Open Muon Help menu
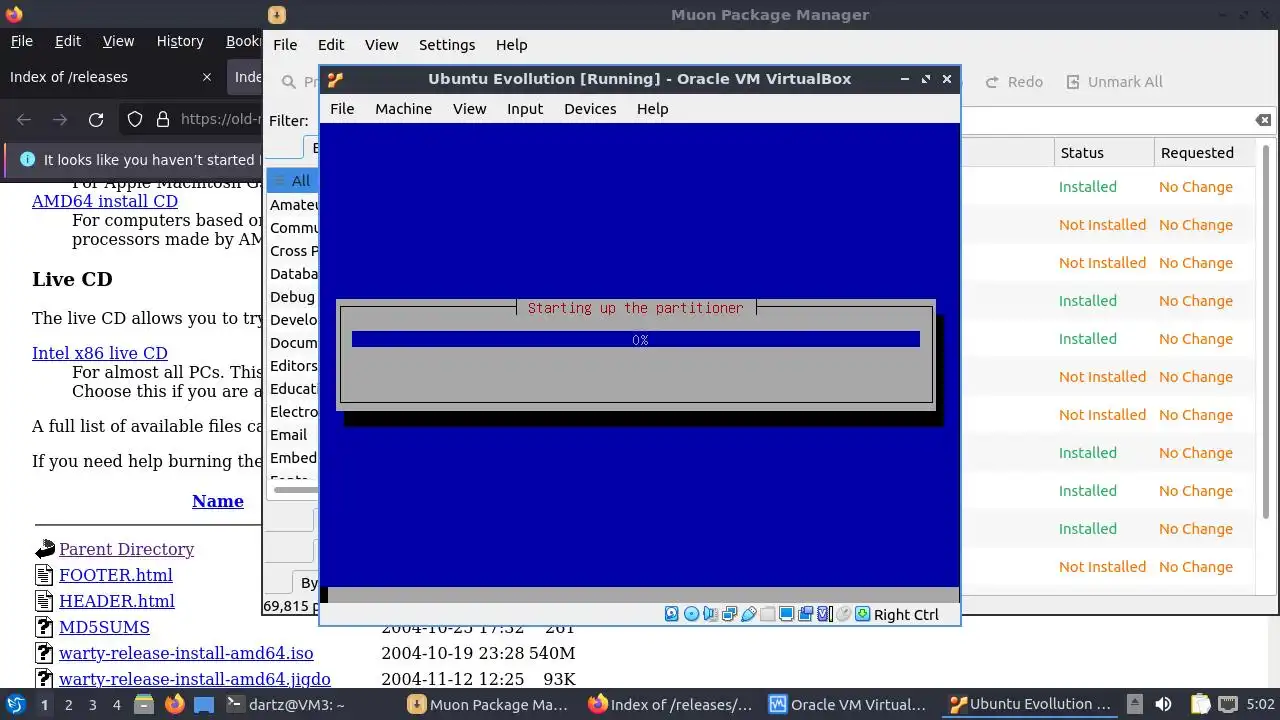 point(511,45)
